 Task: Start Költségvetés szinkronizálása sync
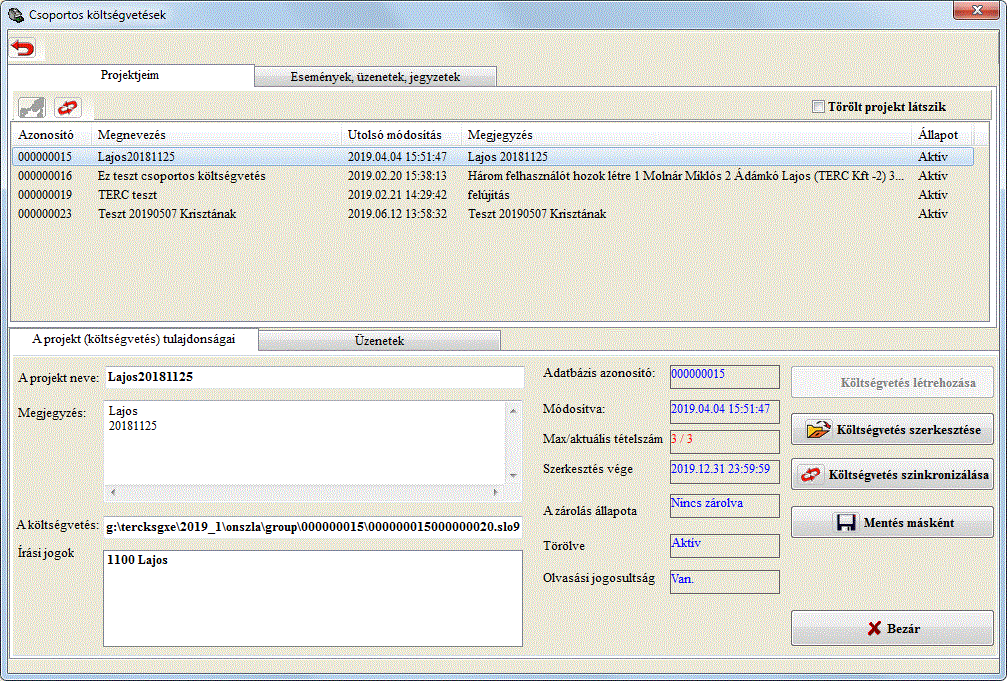coord(892,475)
